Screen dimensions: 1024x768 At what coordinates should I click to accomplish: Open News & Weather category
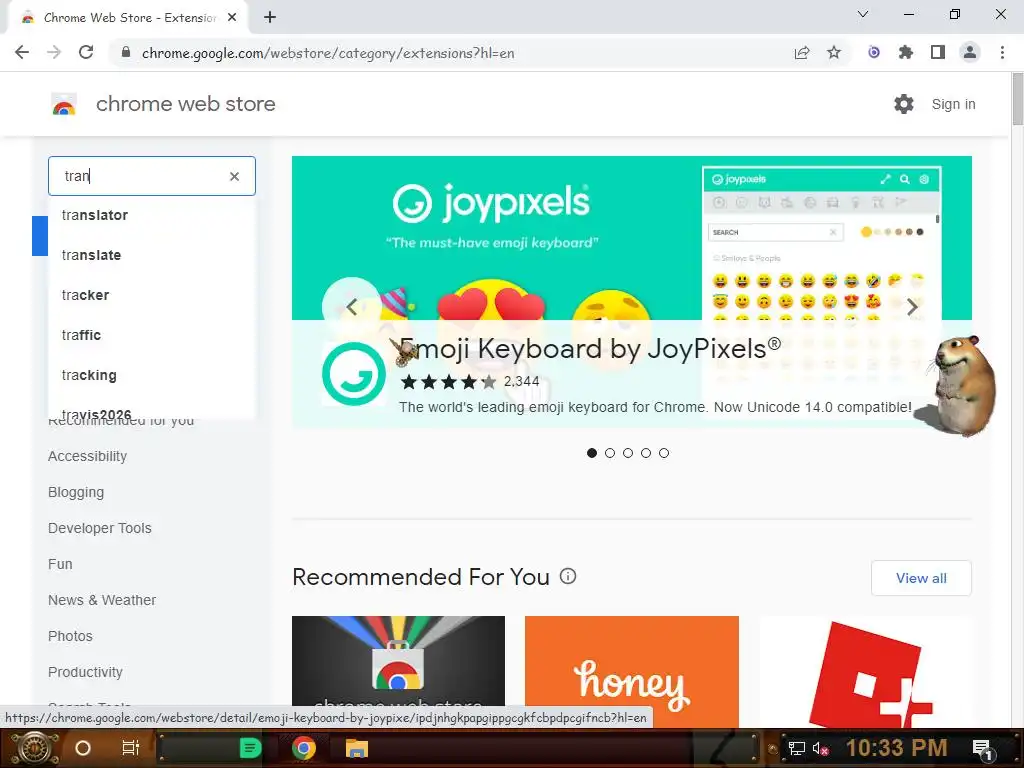coord(102,600)
